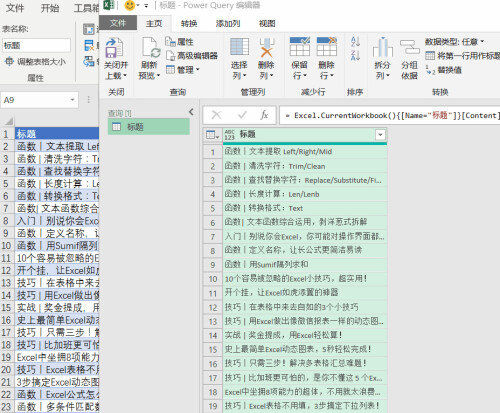The image size is (500, 413).
Task: Open the 开始 tab in the Excel window
Action: [x=50, y=8]
